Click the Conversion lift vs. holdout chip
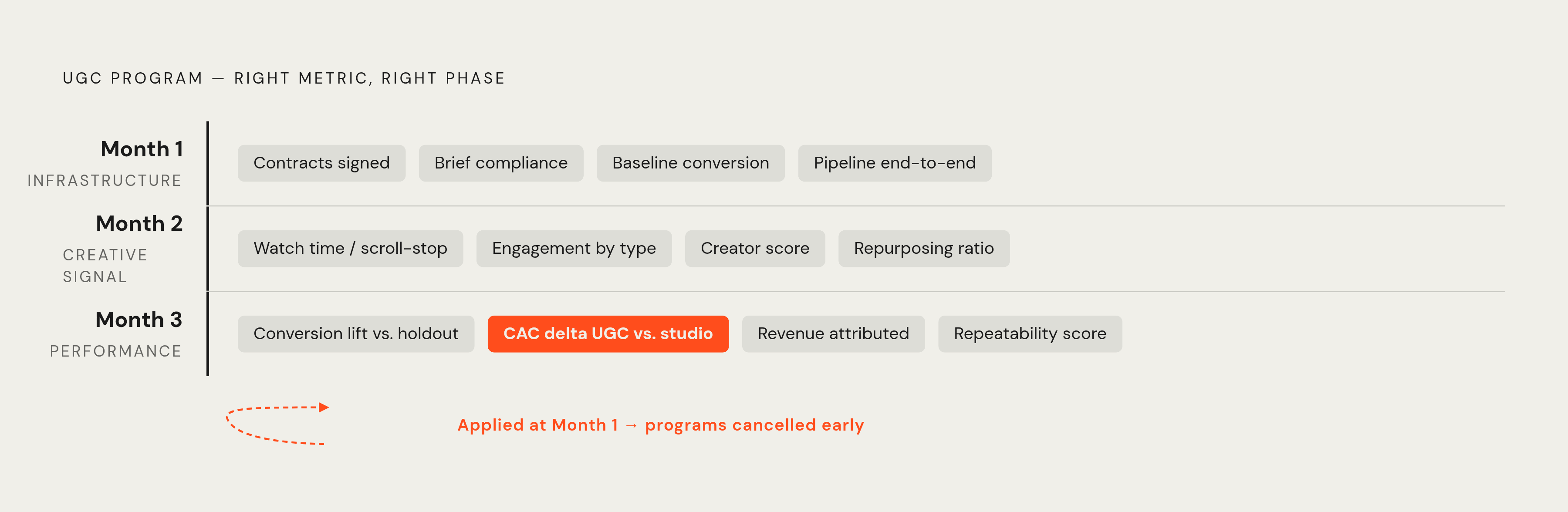 point(355,333)
